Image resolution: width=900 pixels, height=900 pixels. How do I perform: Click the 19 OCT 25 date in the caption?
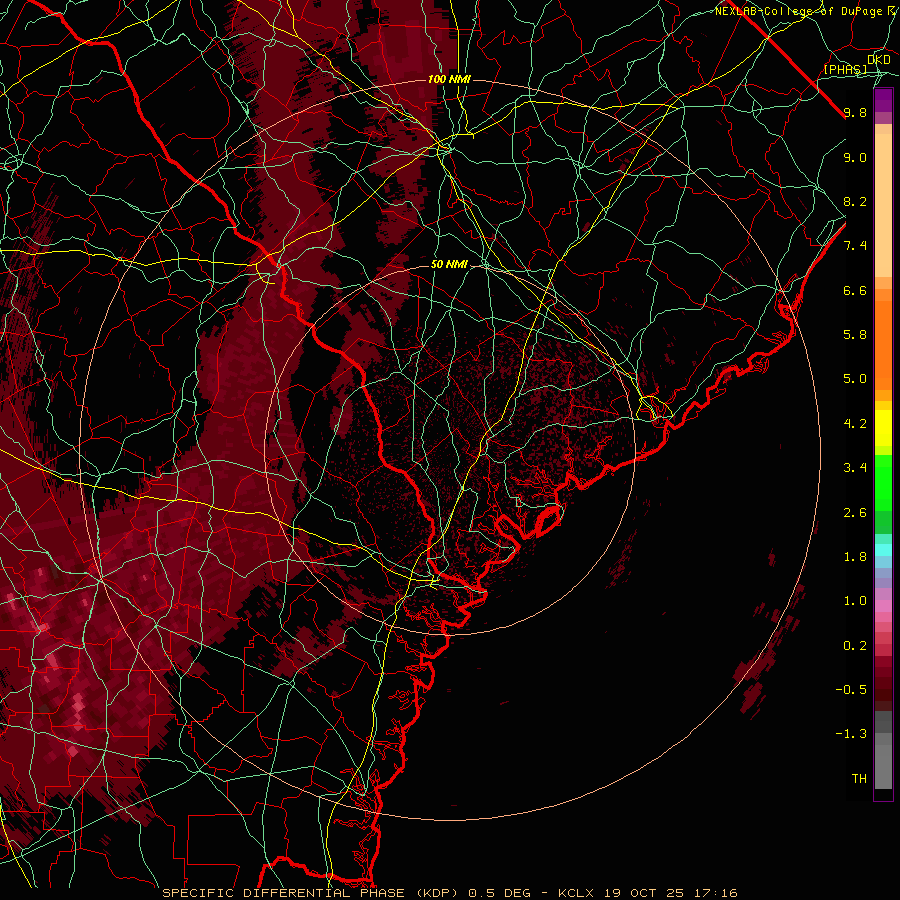point(646,893)
